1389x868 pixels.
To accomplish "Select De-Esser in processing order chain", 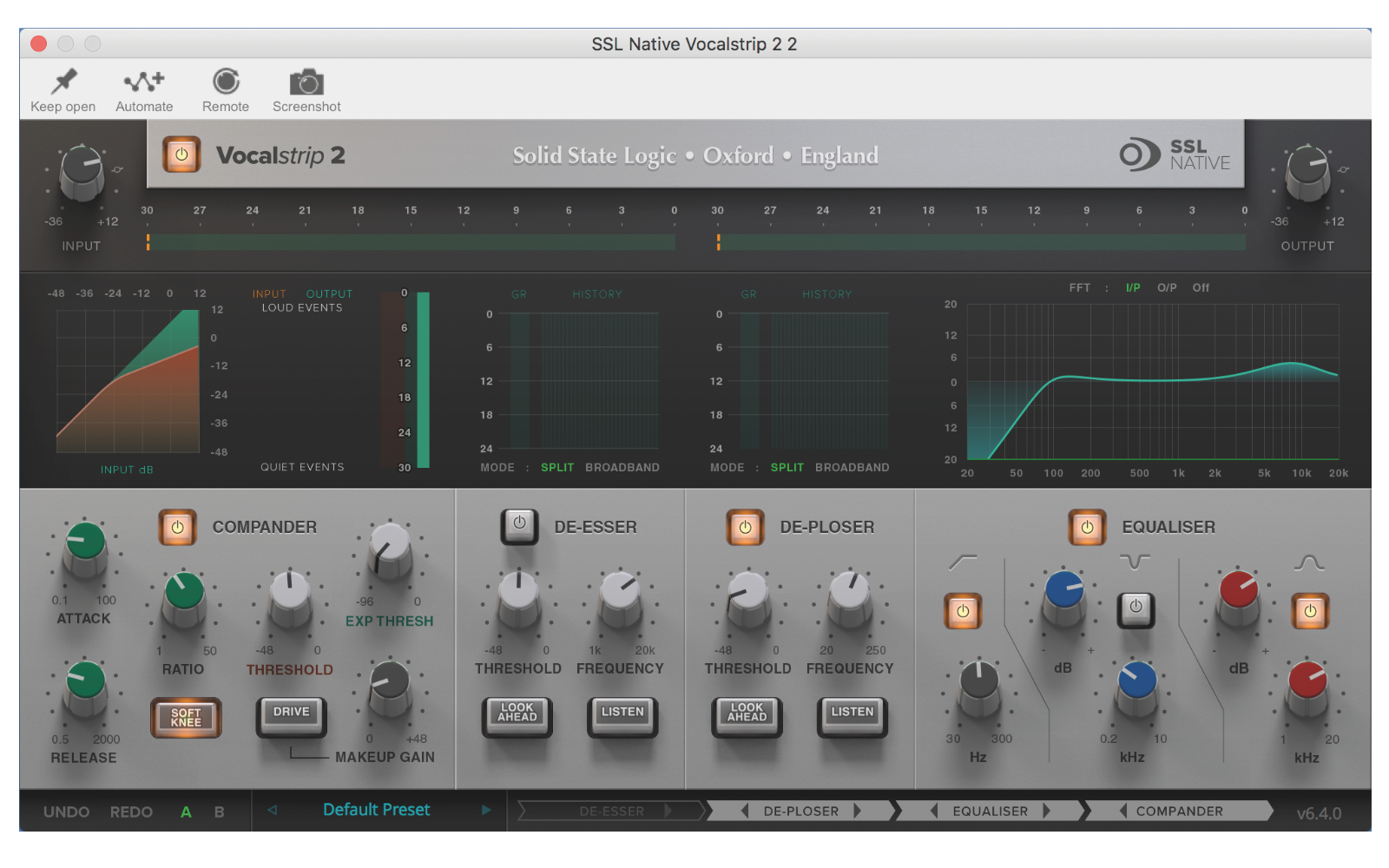I will coord(611,811).
